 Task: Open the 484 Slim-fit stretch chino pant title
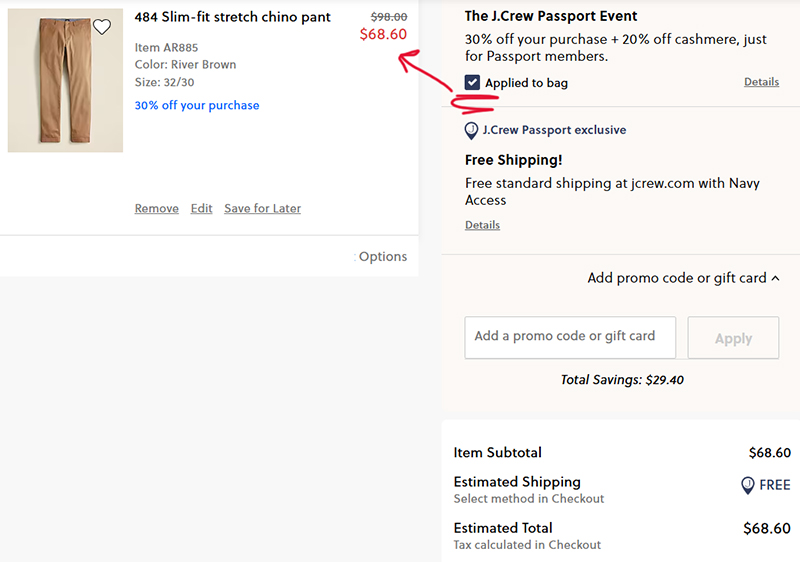coord(233,17)
